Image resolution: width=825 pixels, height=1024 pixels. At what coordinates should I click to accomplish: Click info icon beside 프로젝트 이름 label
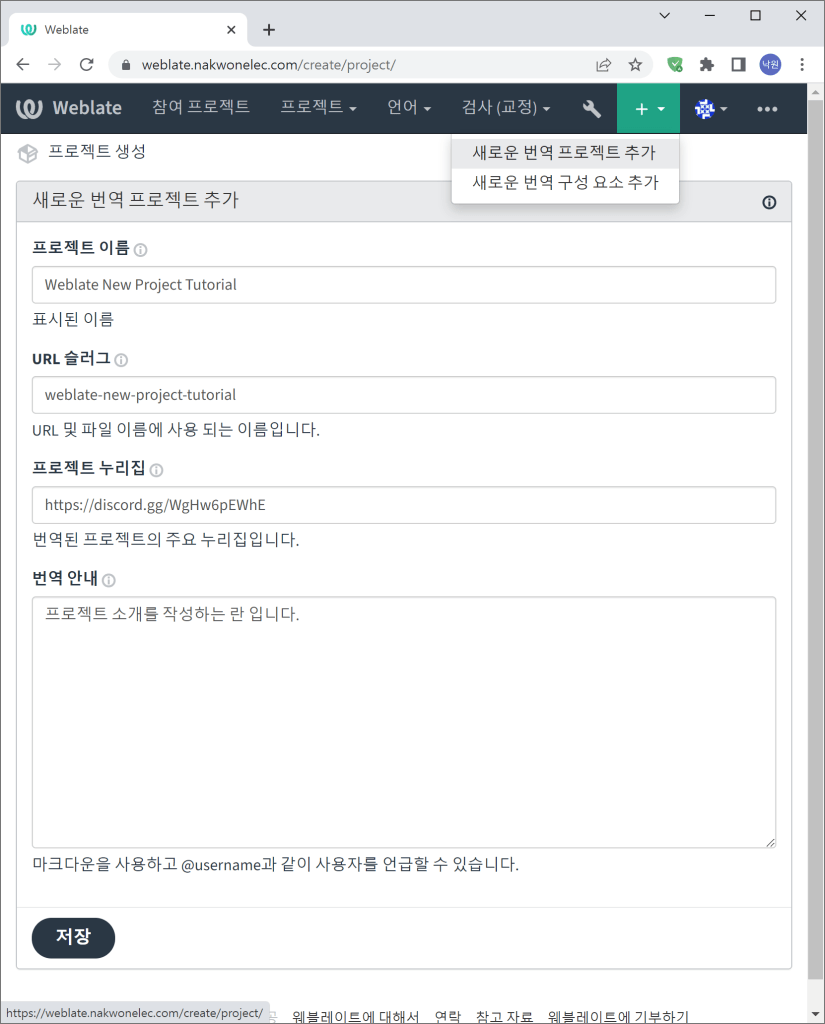tap(141, 250)
